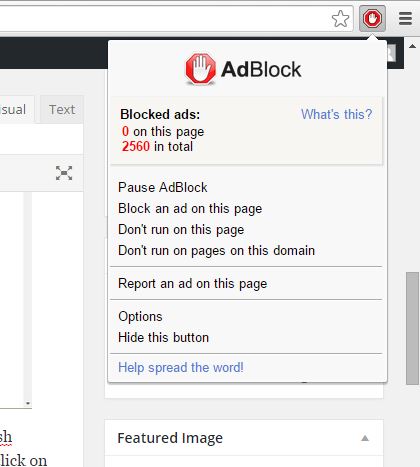Click the editor scrollbar down arrow
The width and height of the screenshot is (420, 467).
coord(28,403)
